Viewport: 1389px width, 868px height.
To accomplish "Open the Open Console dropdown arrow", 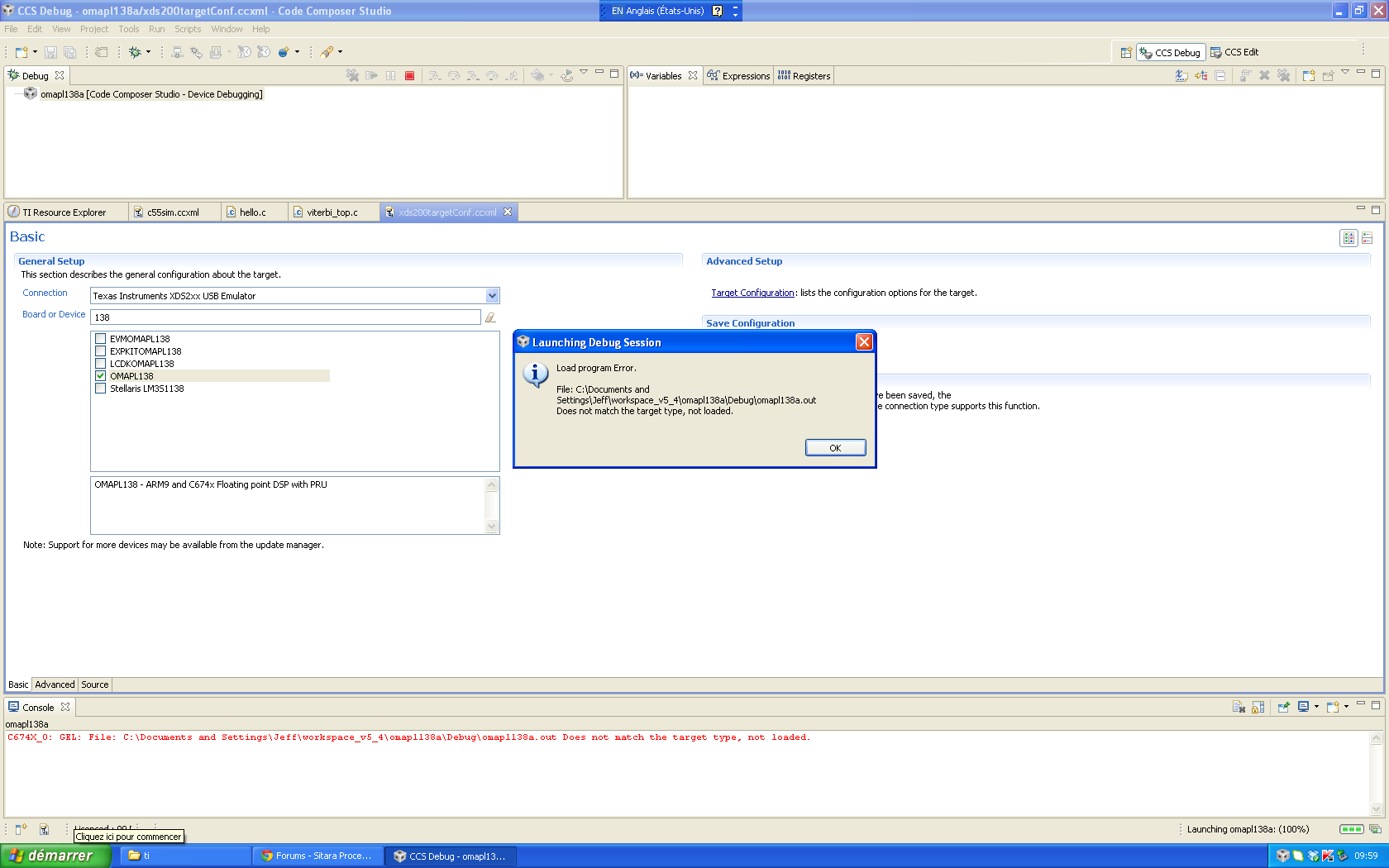I will (x=1346, y=707).
